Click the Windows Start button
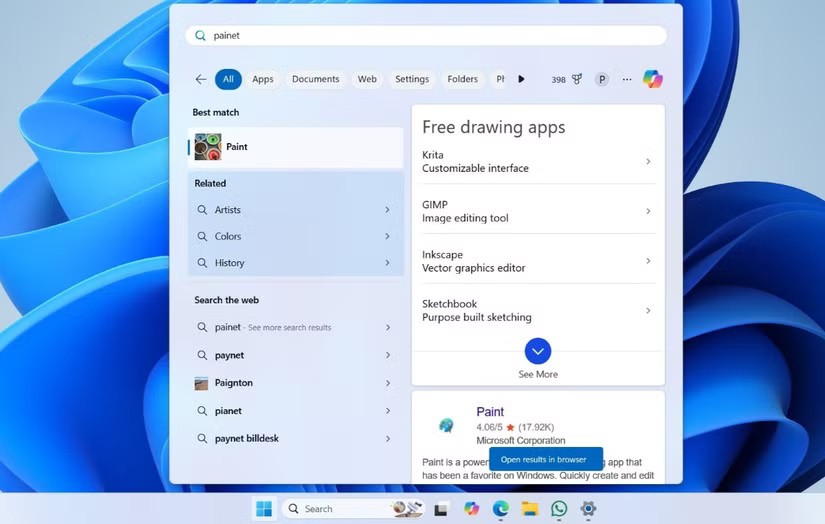The width and height of the screenshot is (825, 524). pyautogui.click(x=264, y=508)
